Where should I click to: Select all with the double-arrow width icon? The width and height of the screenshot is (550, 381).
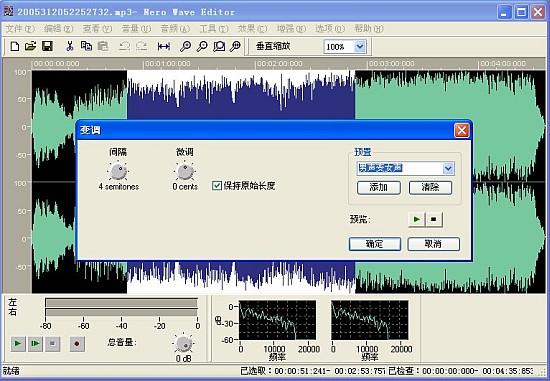pyautogui.click(x=164, y=46)
